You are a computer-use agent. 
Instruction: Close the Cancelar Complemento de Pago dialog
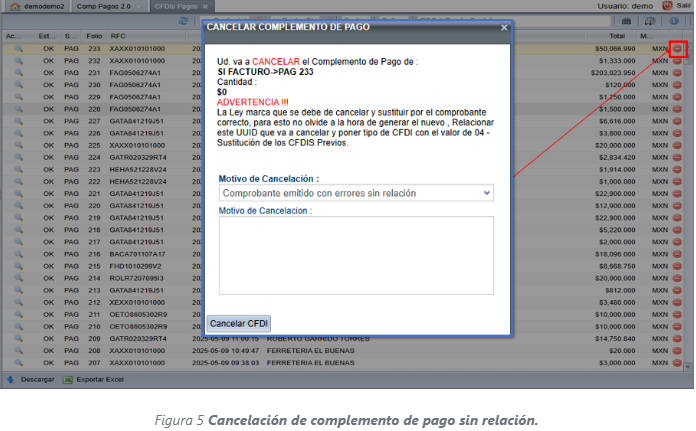pyautogui.click(x=504, y=27)
